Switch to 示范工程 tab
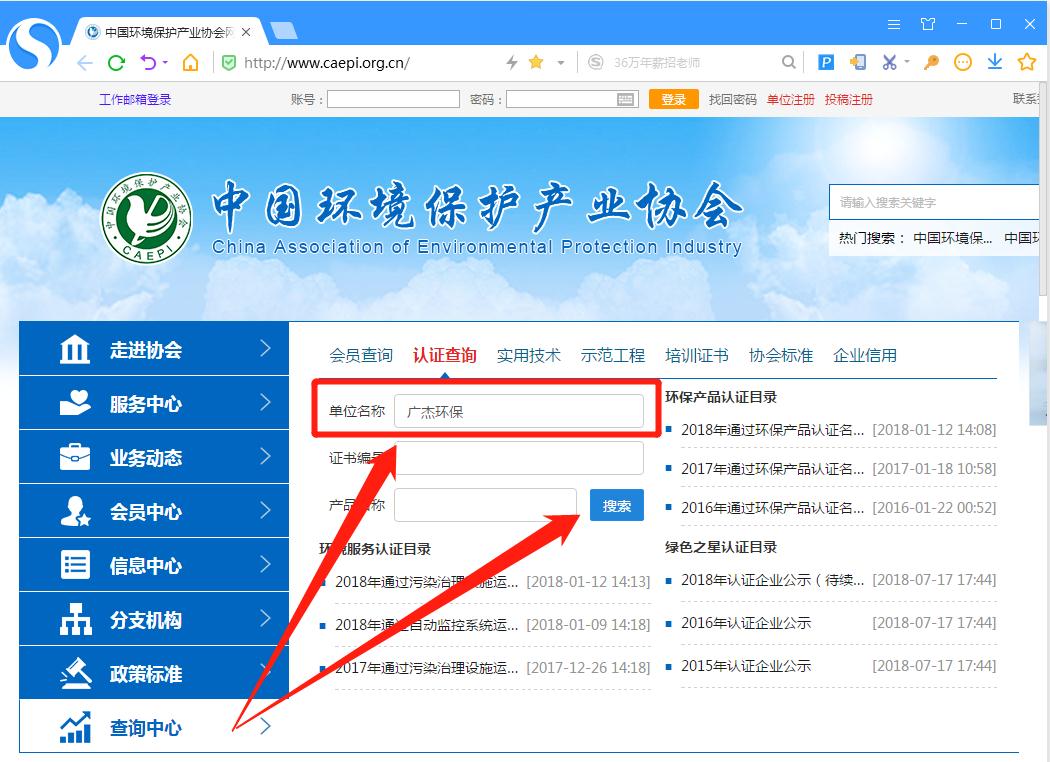This screenshot has width=1050, height=762. tap(613, 356)
